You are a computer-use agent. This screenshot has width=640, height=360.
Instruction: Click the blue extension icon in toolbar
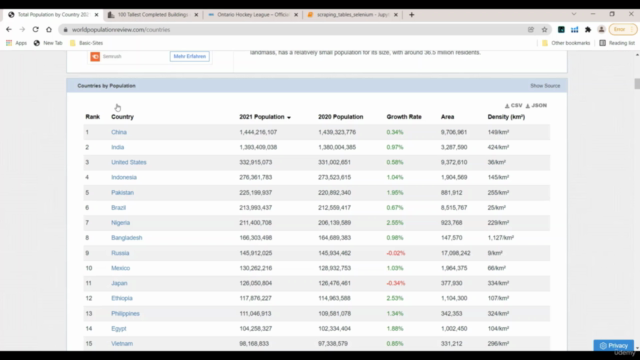click(574, 29)
